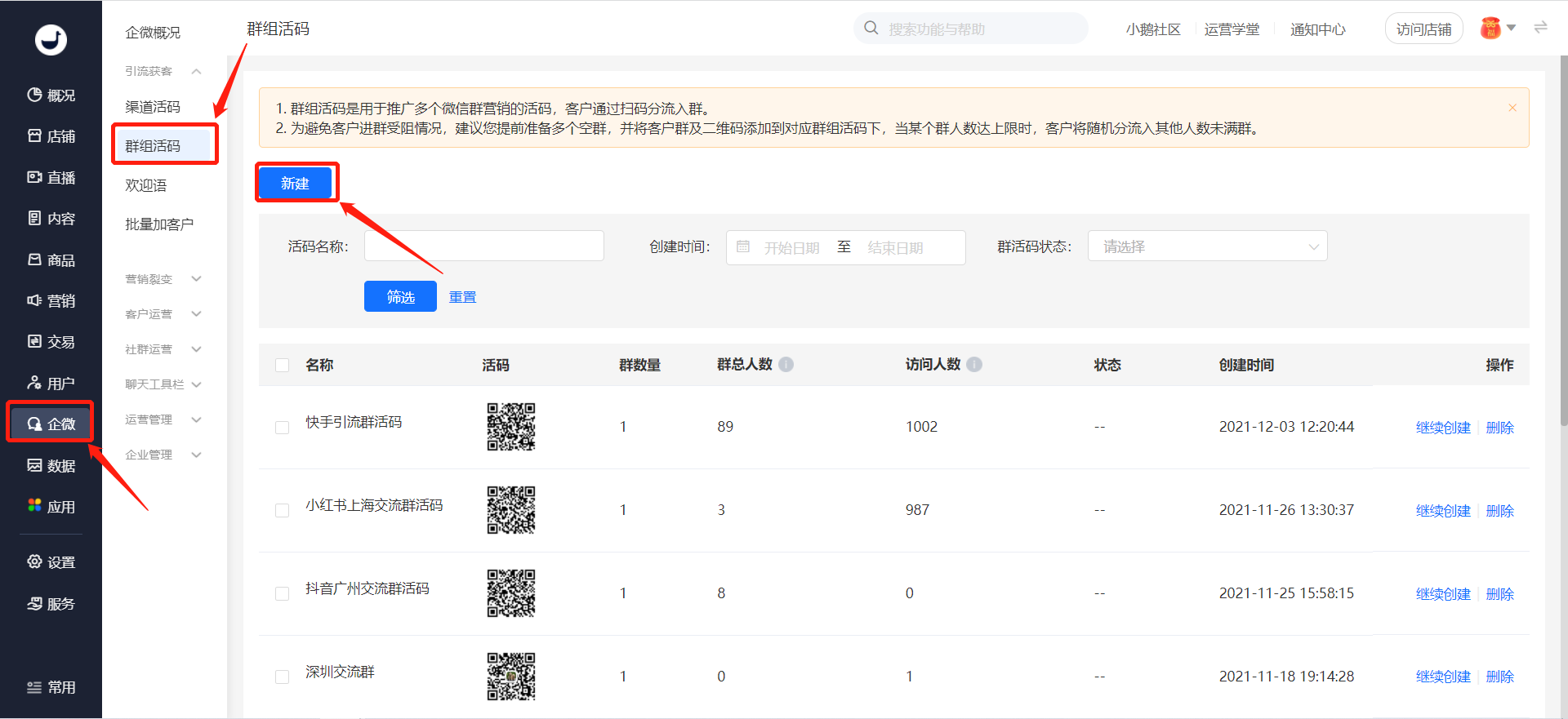This screenshot has height=719, width=1568.
Task: Click the search magnifier icon
Action: click(871, 28)
